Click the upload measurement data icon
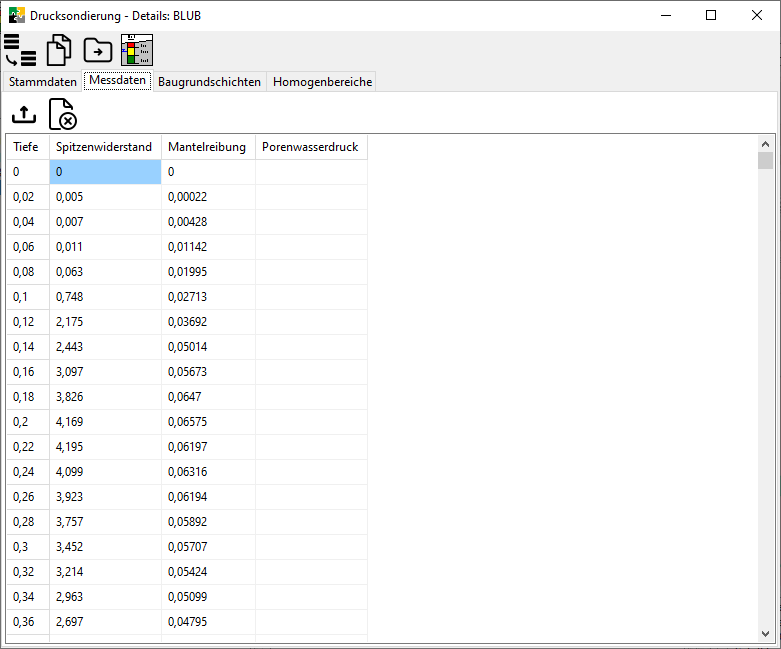The height and width of the screenshot is (649, 781). coord(24,114)
